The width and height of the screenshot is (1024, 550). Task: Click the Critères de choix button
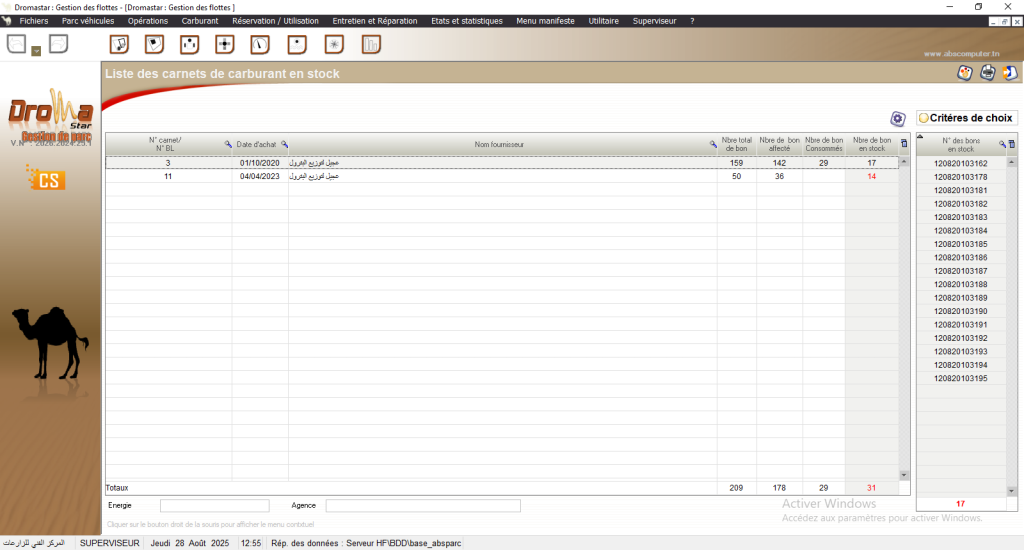coord(966,118)
